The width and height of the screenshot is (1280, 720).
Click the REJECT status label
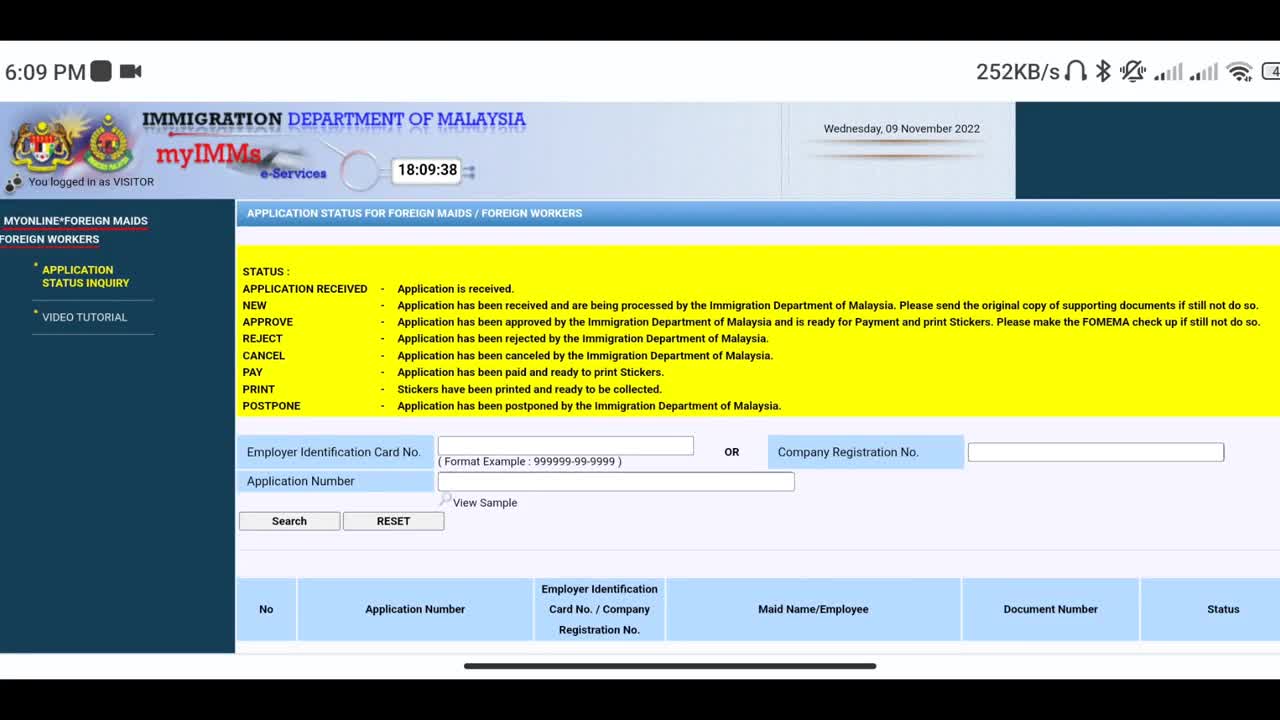[x=262, y=339]
